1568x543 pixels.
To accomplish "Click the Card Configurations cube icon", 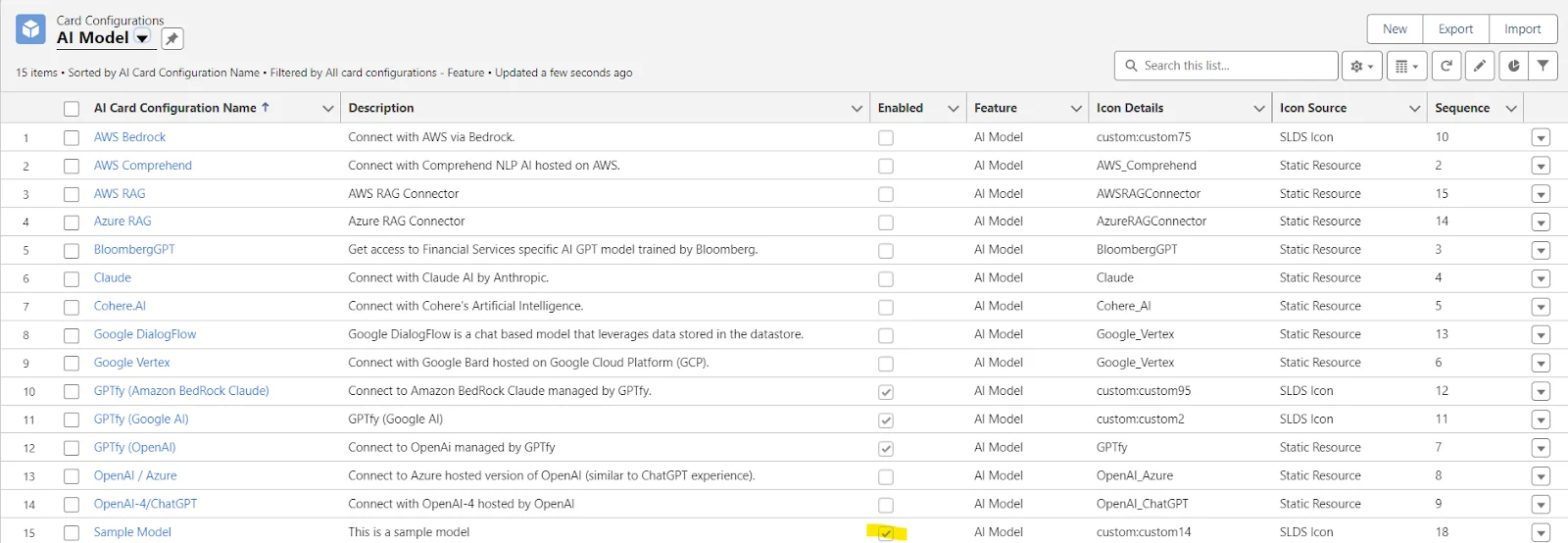I will click(x=30, y=29).
